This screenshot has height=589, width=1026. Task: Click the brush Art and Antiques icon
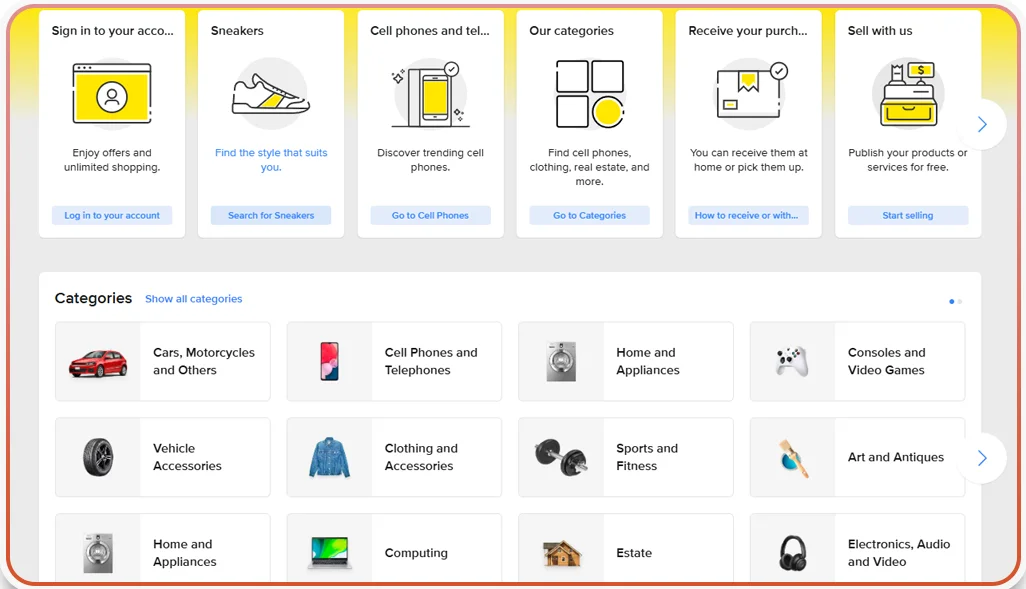pyautogui.click(x=793, y=457)
